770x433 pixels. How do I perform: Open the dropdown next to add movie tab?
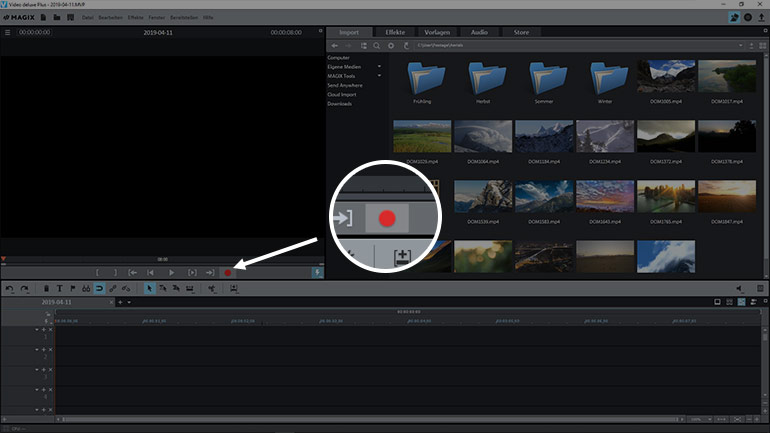(x=129, y=302)
